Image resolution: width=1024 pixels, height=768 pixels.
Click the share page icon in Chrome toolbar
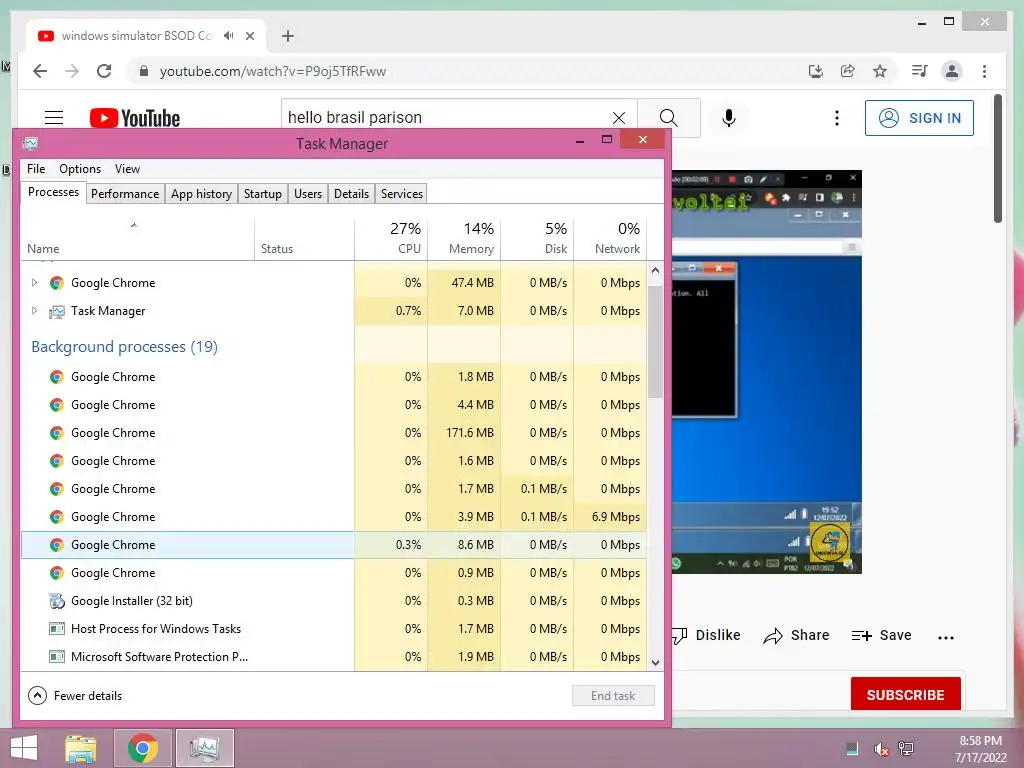click(x=848, y=71)
